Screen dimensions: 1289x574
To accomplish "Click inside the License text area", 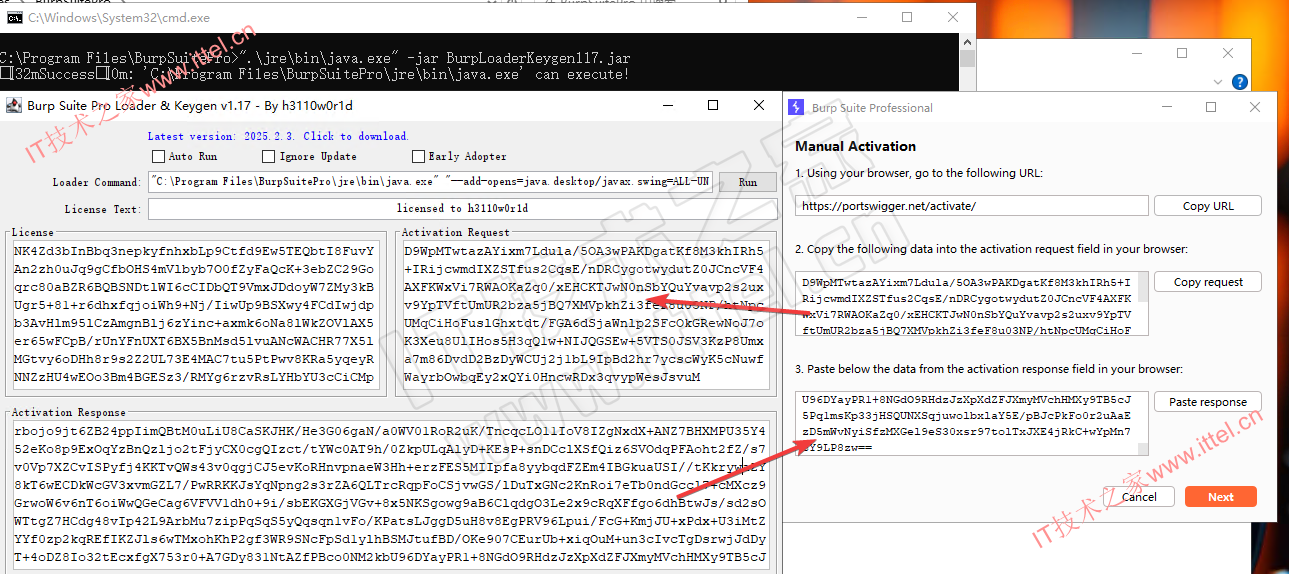I will point(194,314).
